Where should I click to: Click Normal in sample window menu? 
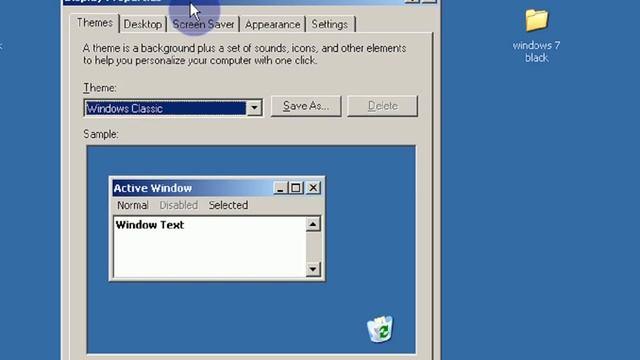click(133, 205)
